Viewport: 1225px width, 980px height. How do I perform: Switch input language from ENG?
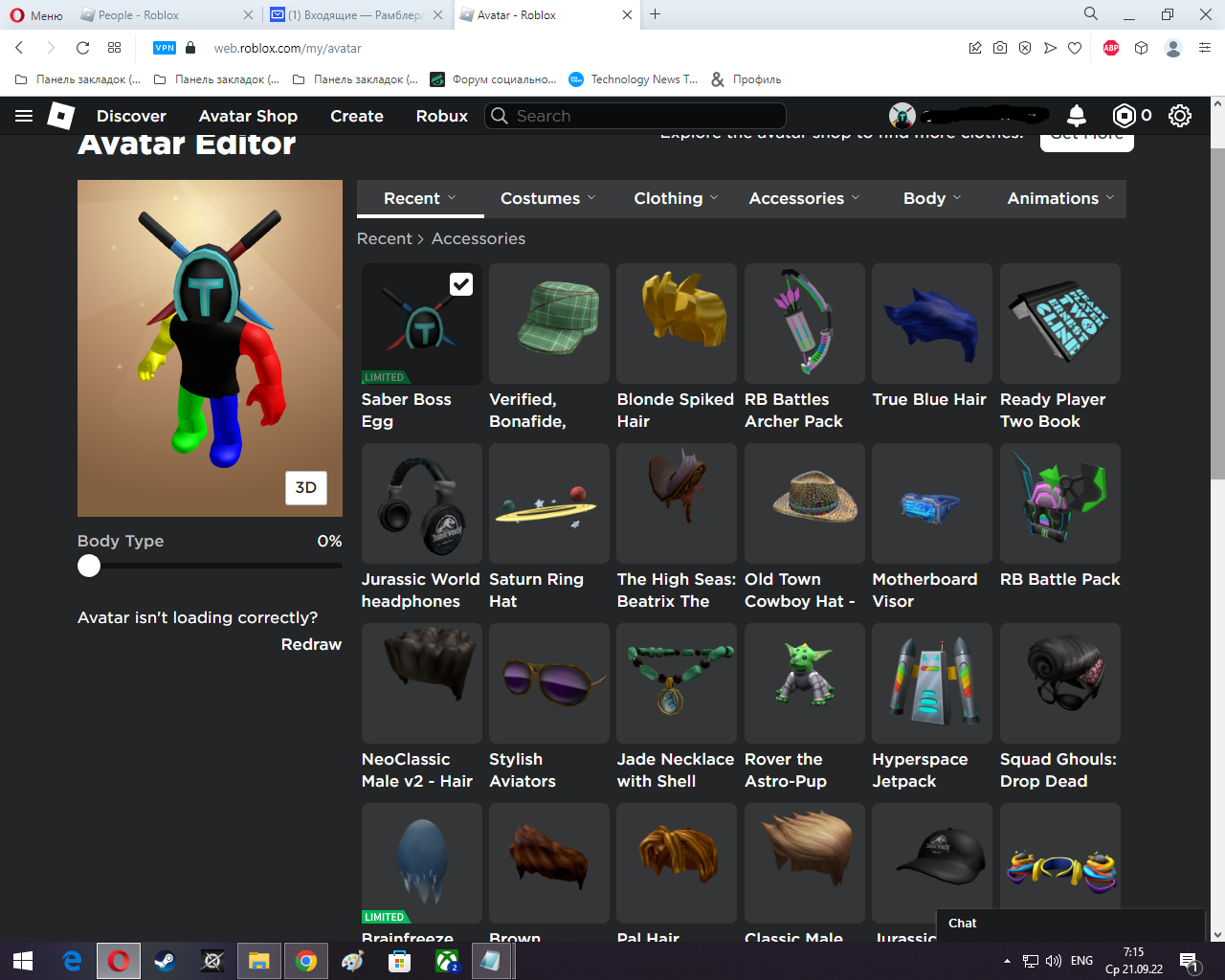[1081, 961]
